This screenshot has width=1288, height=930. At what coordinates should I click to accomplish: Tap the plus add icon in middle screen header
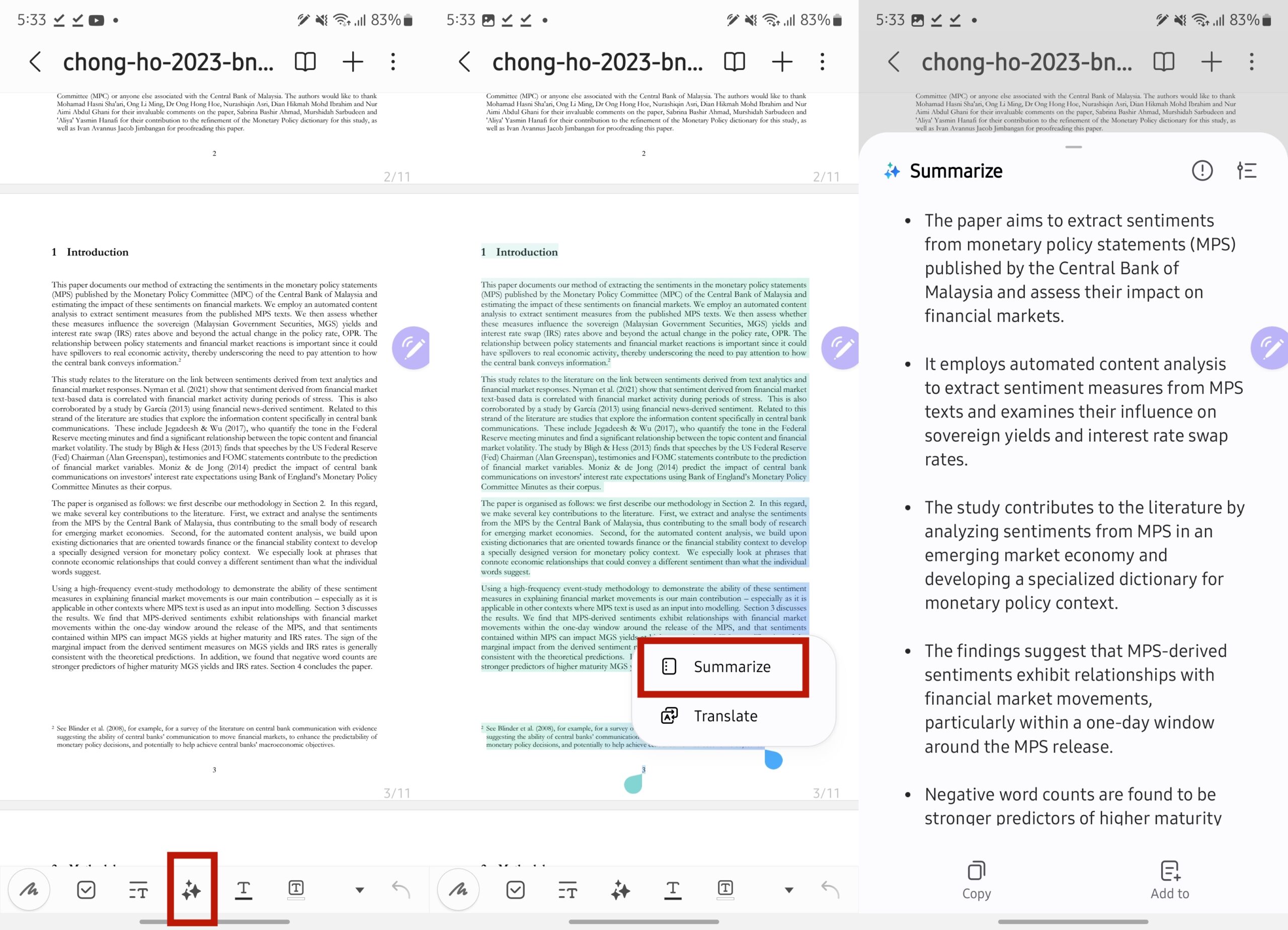click(782, 61)
